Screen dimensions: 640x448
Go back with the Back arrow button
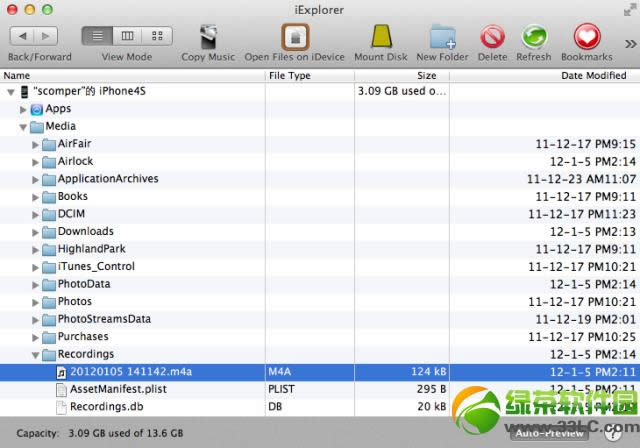(x=22, y=36)
